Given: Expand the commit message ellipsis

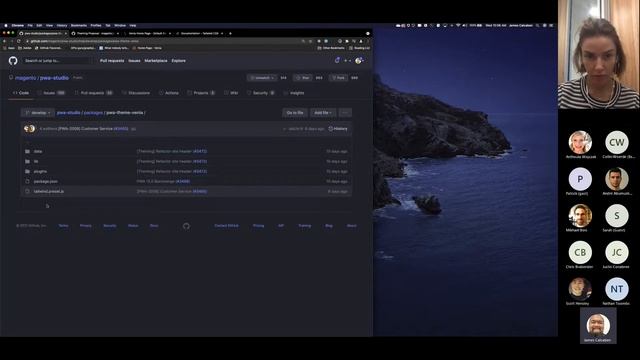Looking at the screenshot, I should coord(133,129).
